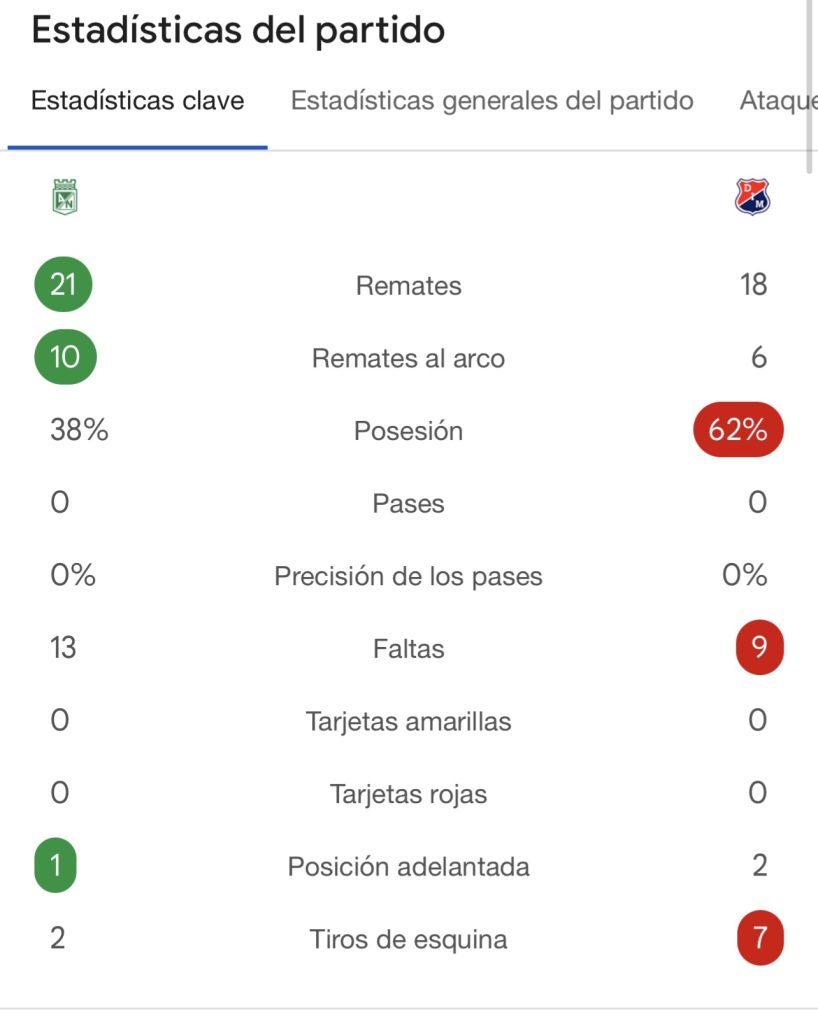818x1024 pixels.
Task: Select the Estadísticas clave tab
Action: 138,101
